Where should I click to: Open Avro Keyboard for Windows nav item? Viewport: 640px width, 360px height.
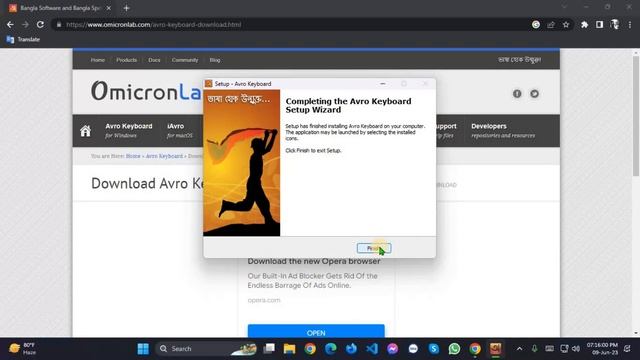(x=129, y=130)
